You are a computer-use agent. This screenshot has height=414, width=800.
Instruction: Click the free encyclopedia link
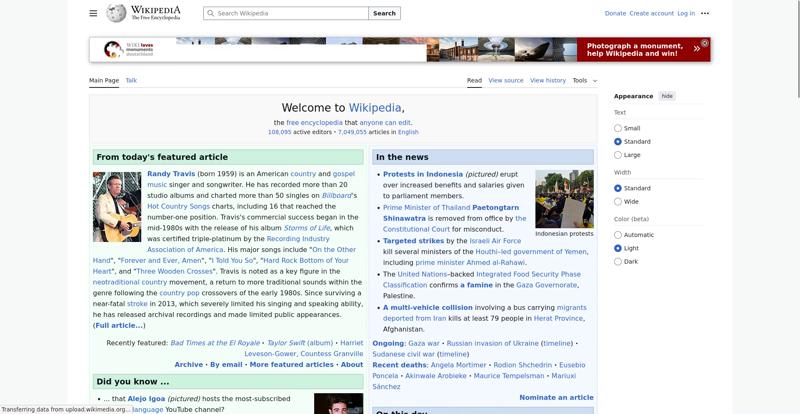pyautogui.click(x=314, y=123)
